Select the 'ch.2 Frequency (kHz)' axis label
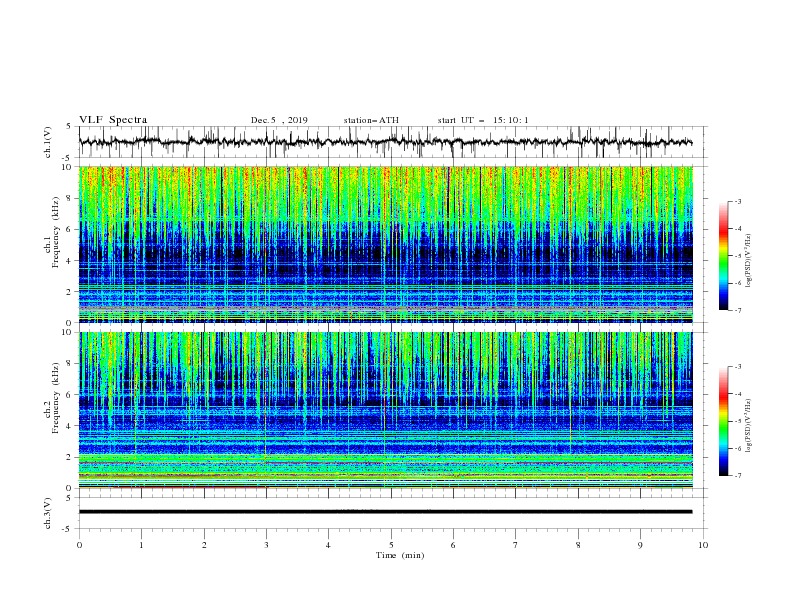Screen dimensions: 792x612 pyautogui.click(x=52, y=398)
